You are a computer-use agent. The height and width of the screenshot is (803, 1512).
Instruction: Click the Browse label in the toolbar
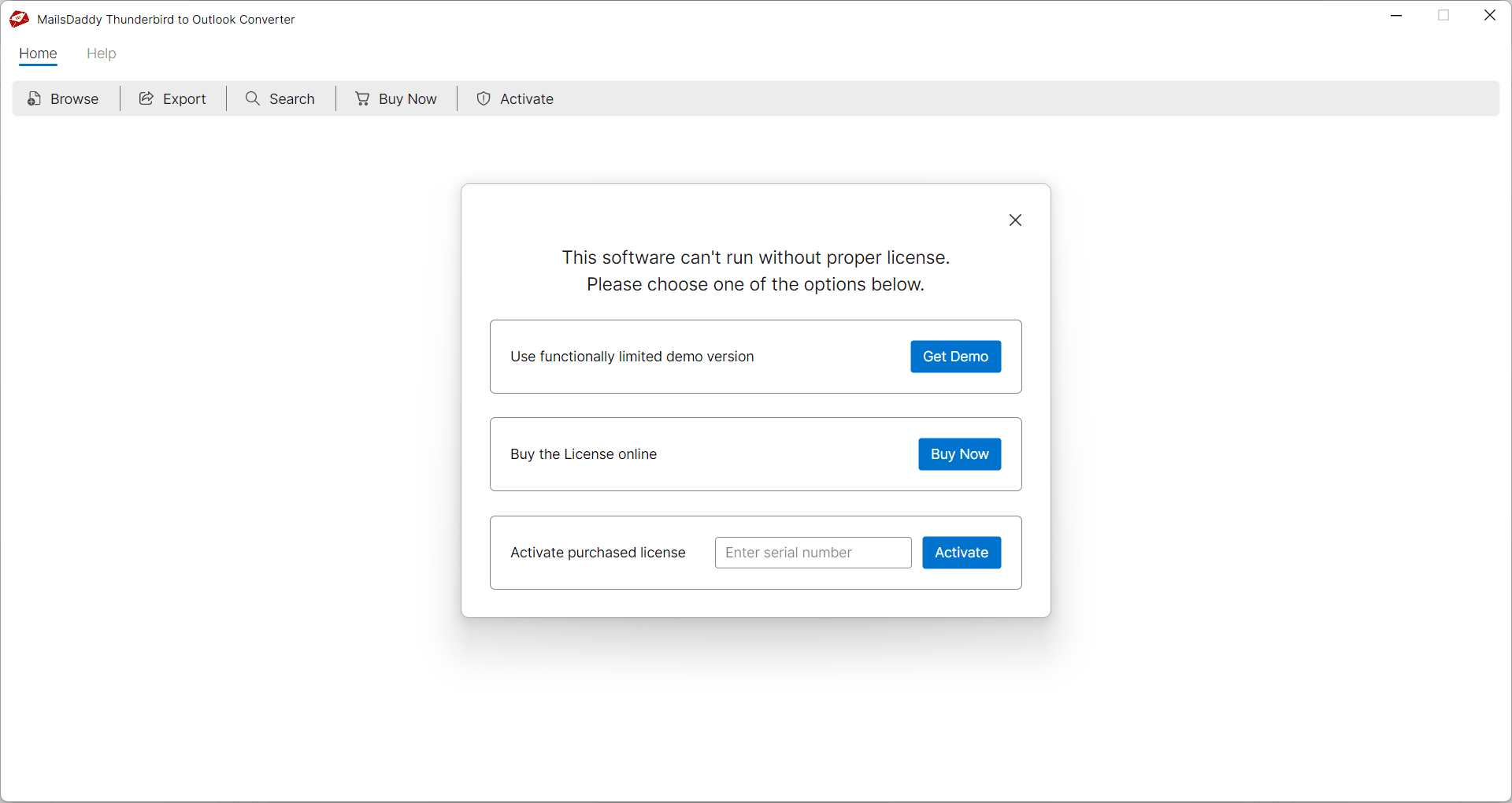point(75,99)
